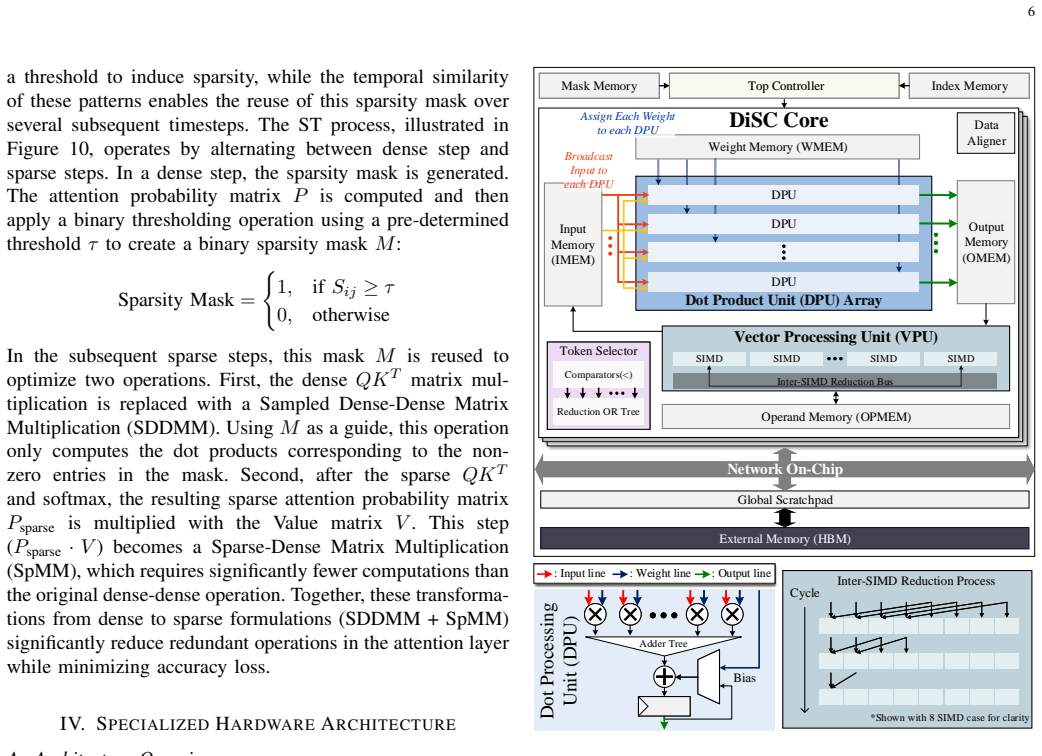Select the Adder Tree label
Viewport: 1042px width, 756px height.
point(663,644)
